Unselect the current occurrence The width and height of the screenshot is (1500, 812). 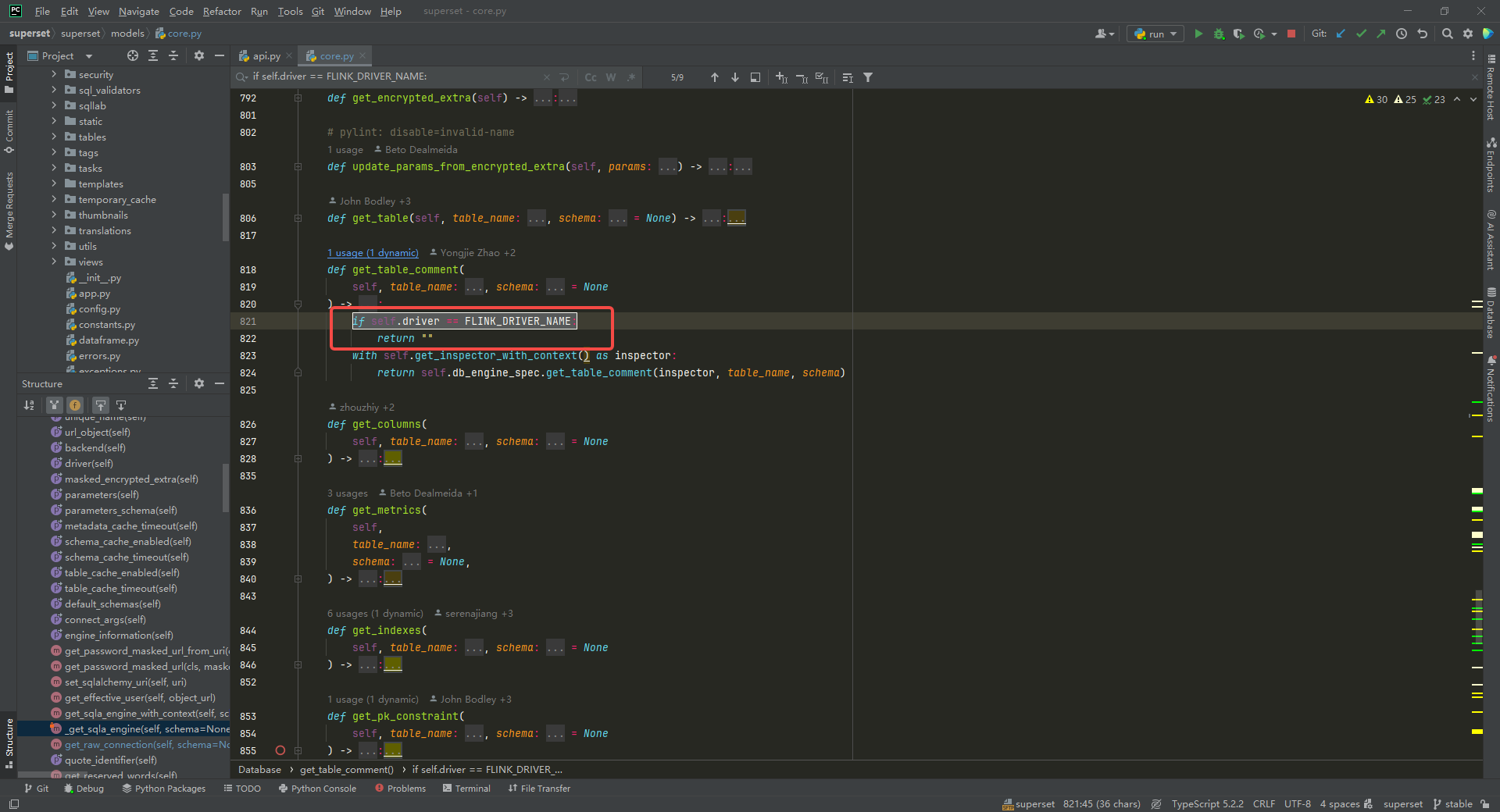(x=802, y=77)
